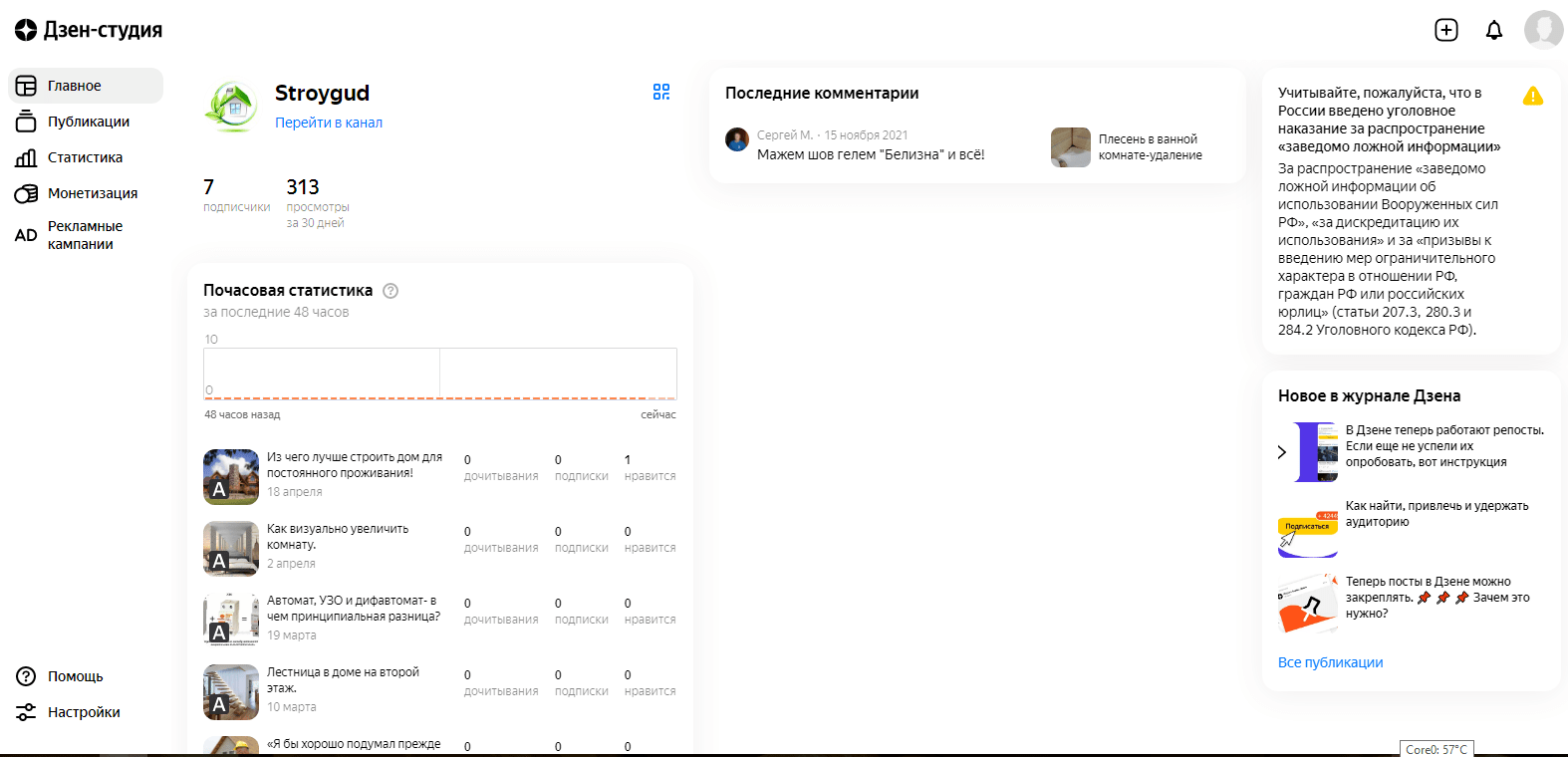The height and width of the screenshot is (757, 1568).
Task: Click the 7 подписчики counter
Action: [236, 195]
